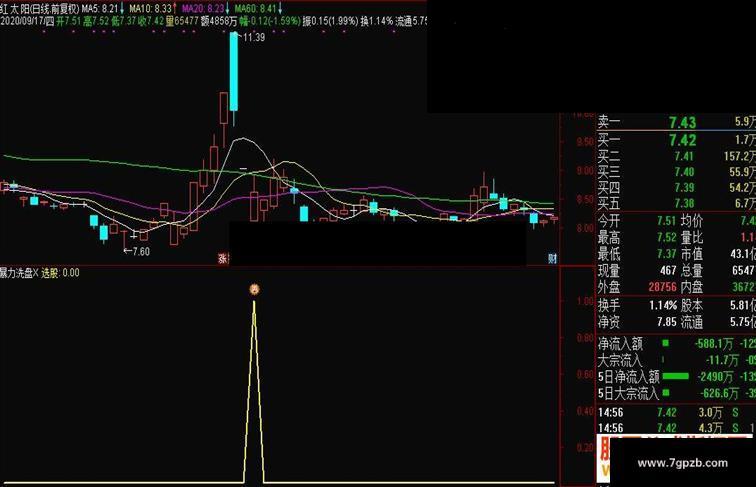Click the yellow indicator spike line
756x487 pixels.
(x=254, y=392)
